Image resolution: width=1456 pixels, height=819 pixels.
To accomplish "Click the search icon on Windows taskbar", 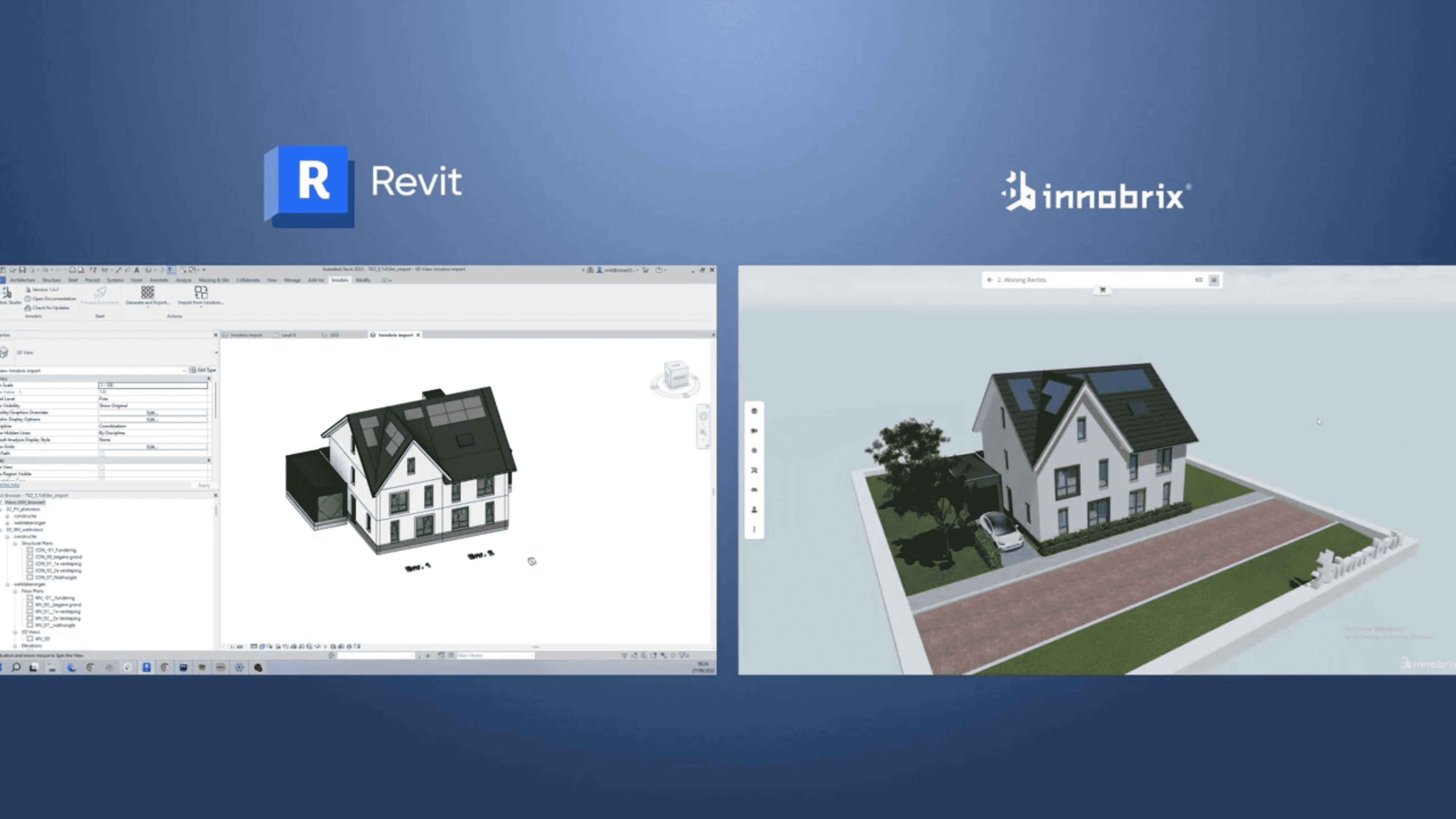I will [x=16, y=668].
